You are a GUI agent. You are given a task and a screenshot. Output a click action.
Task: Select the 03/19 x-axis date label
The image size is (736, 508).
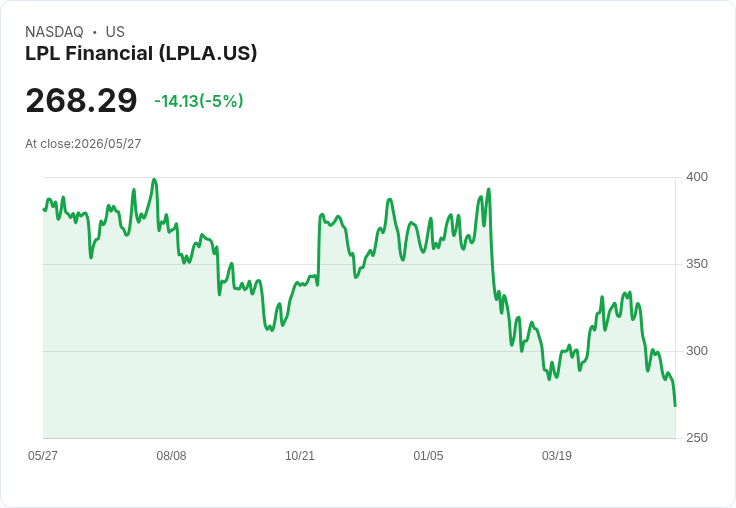[x=557, y=455]
